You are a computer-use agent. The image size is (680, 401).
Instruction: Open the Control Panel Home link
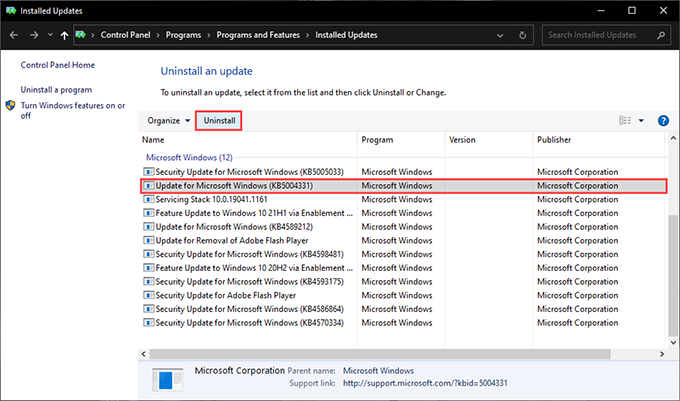57,65
